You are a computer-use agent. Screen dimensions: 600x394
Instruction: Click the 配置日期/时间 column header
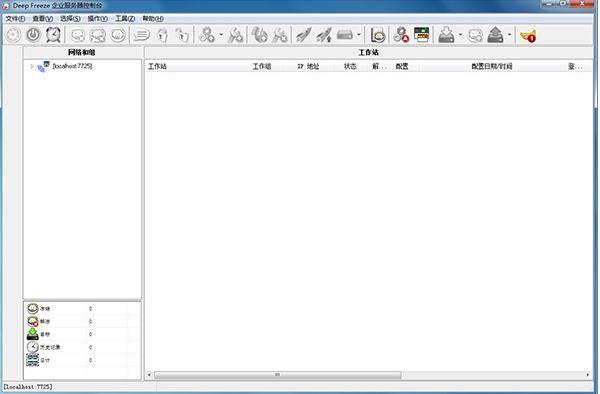tap(492, 66)
